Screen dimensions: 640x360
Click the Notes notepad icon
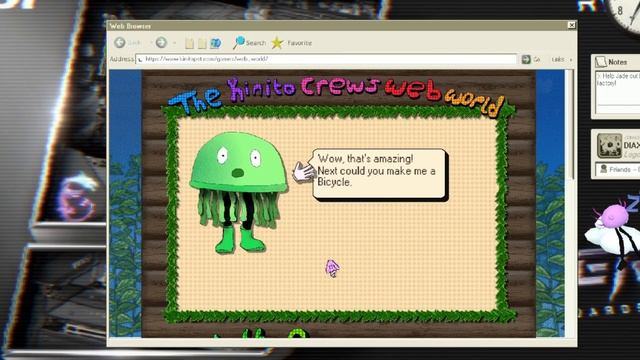click(x=601, y=62)
